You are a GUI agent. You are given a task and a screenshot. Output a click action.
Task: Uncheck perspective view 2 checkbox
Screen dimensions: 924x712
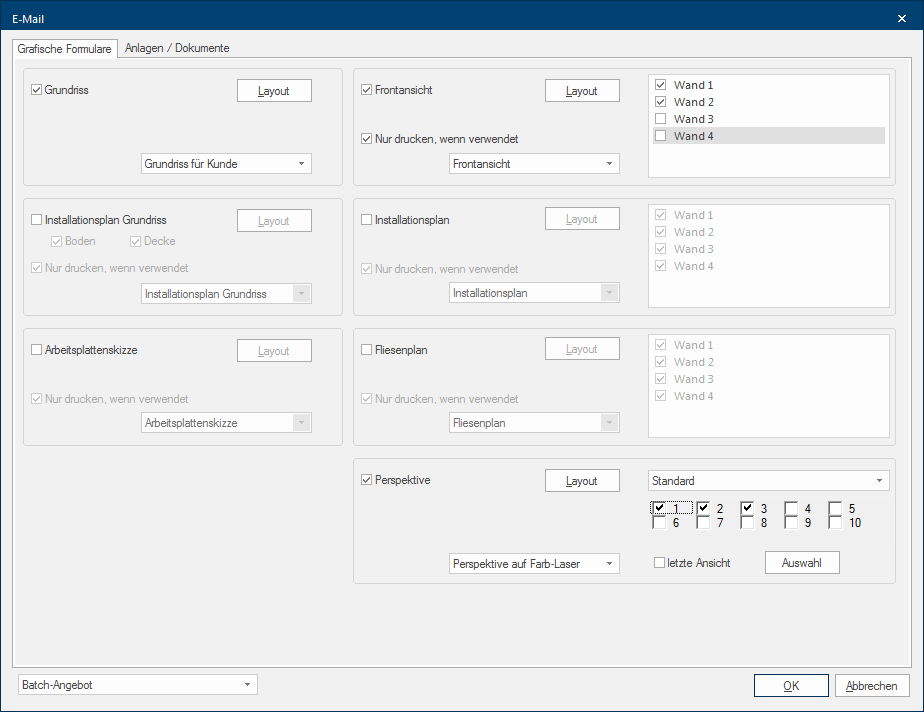(x=703, y=507)
